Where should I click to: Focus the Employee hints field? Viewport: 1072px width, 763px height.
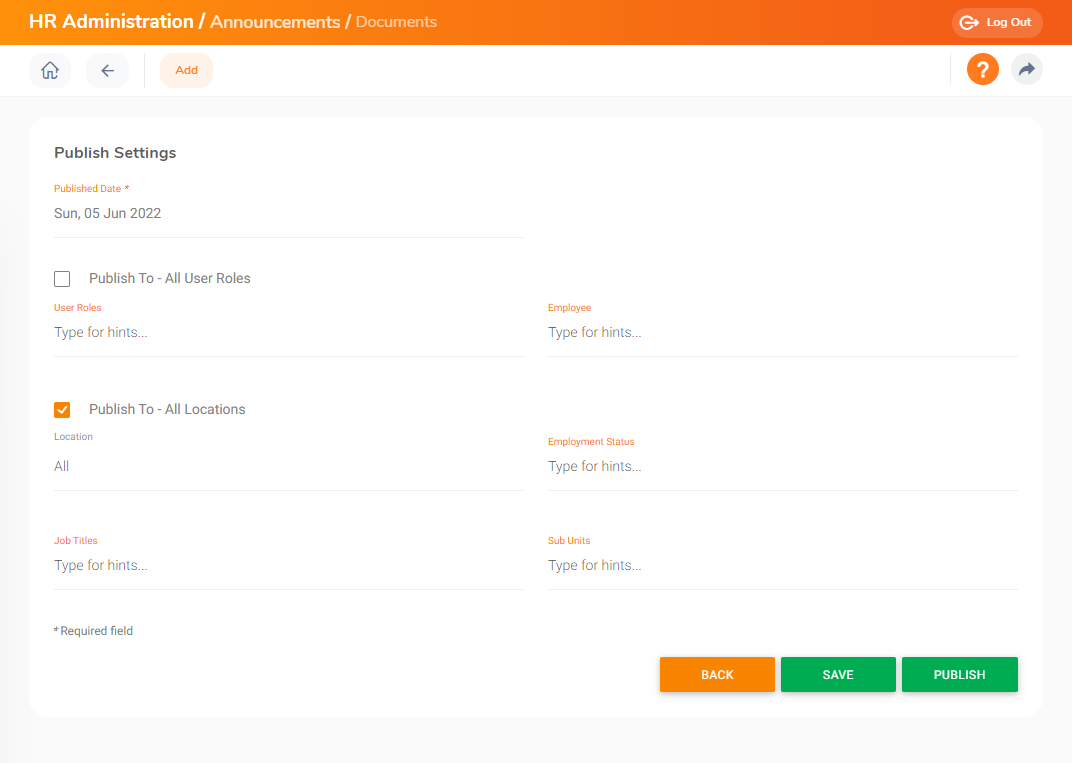pyautogui.click(x=783, y=332)
